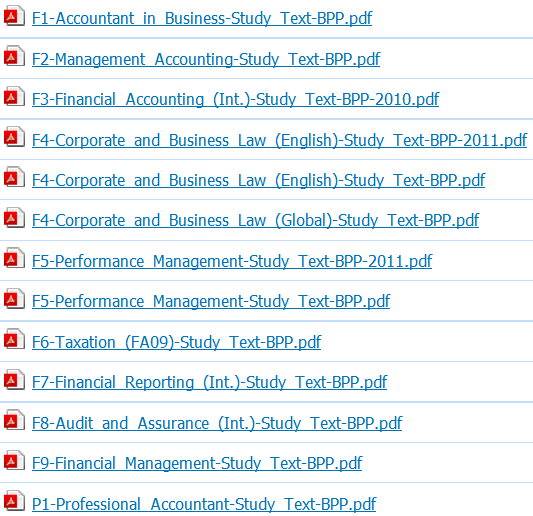Click PDF icon next to F8-Audit and Assurance
The width and height of the screenshot is (533, 516).
[14, 420]
